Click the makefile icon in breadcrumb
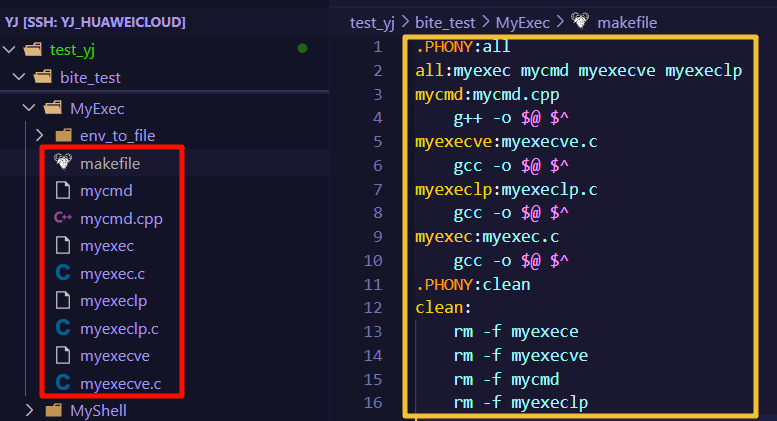The image size is (777, 421). (x=580, y=21)
